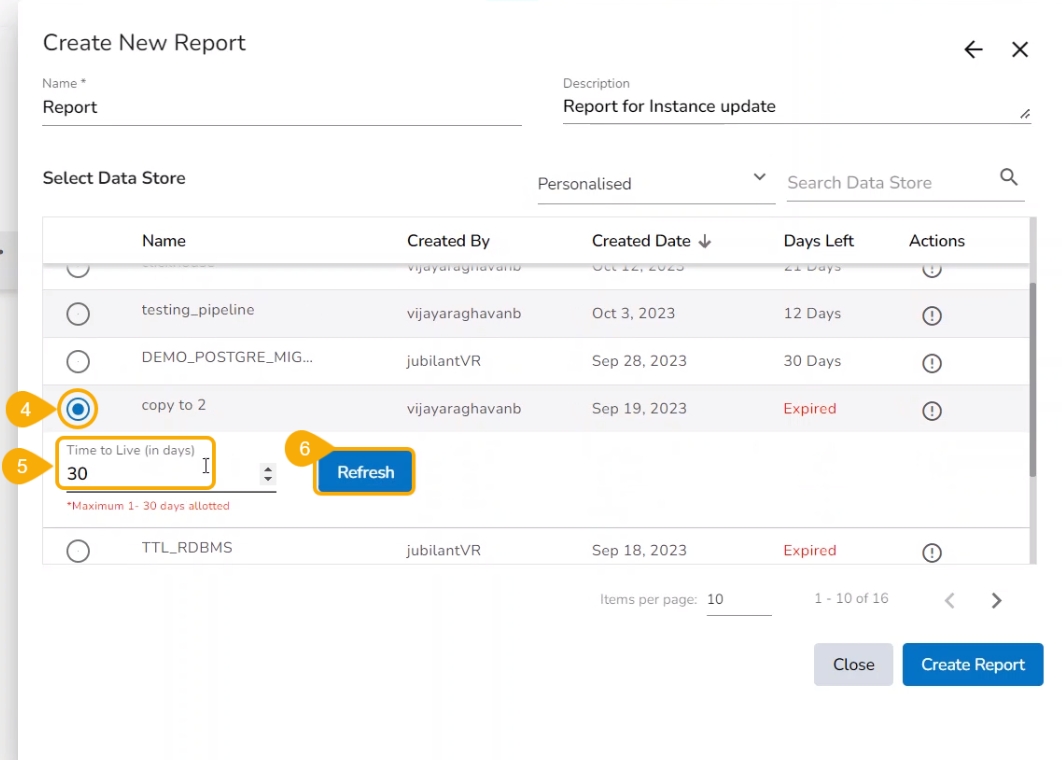The width and height of the screenshot is (1062, 760).
Task: Select the TTL_RDBMS radio button
Action: tap(78, 551)
